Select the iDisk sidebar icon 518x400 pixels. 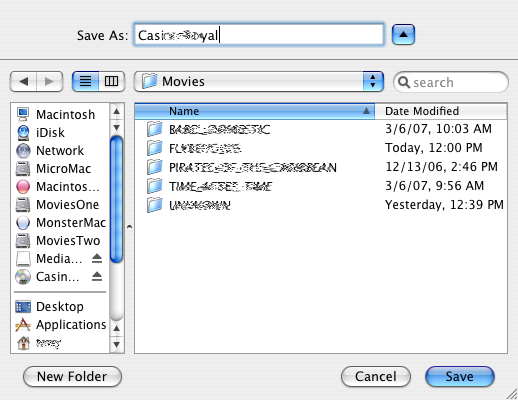coord(23,133)
